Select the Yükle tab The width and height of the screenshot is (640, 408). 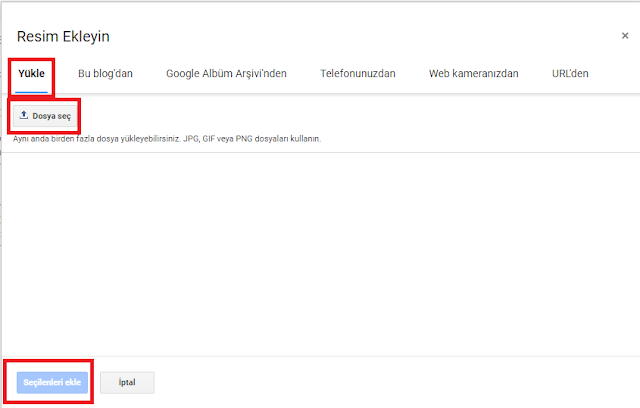31,73
